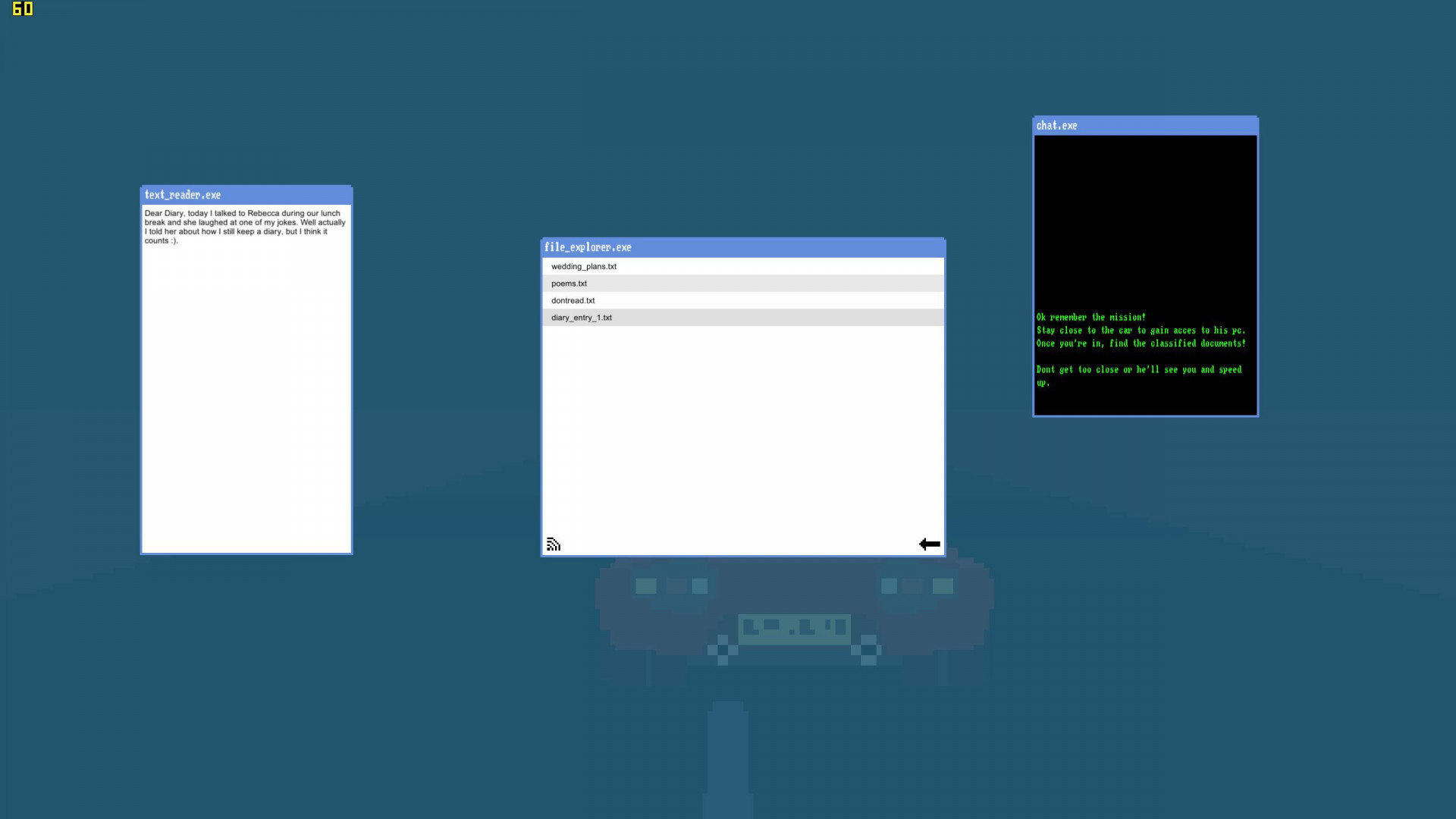
Task: Click the Dear Diary text in text reader
Action: (x=245, y=227)
